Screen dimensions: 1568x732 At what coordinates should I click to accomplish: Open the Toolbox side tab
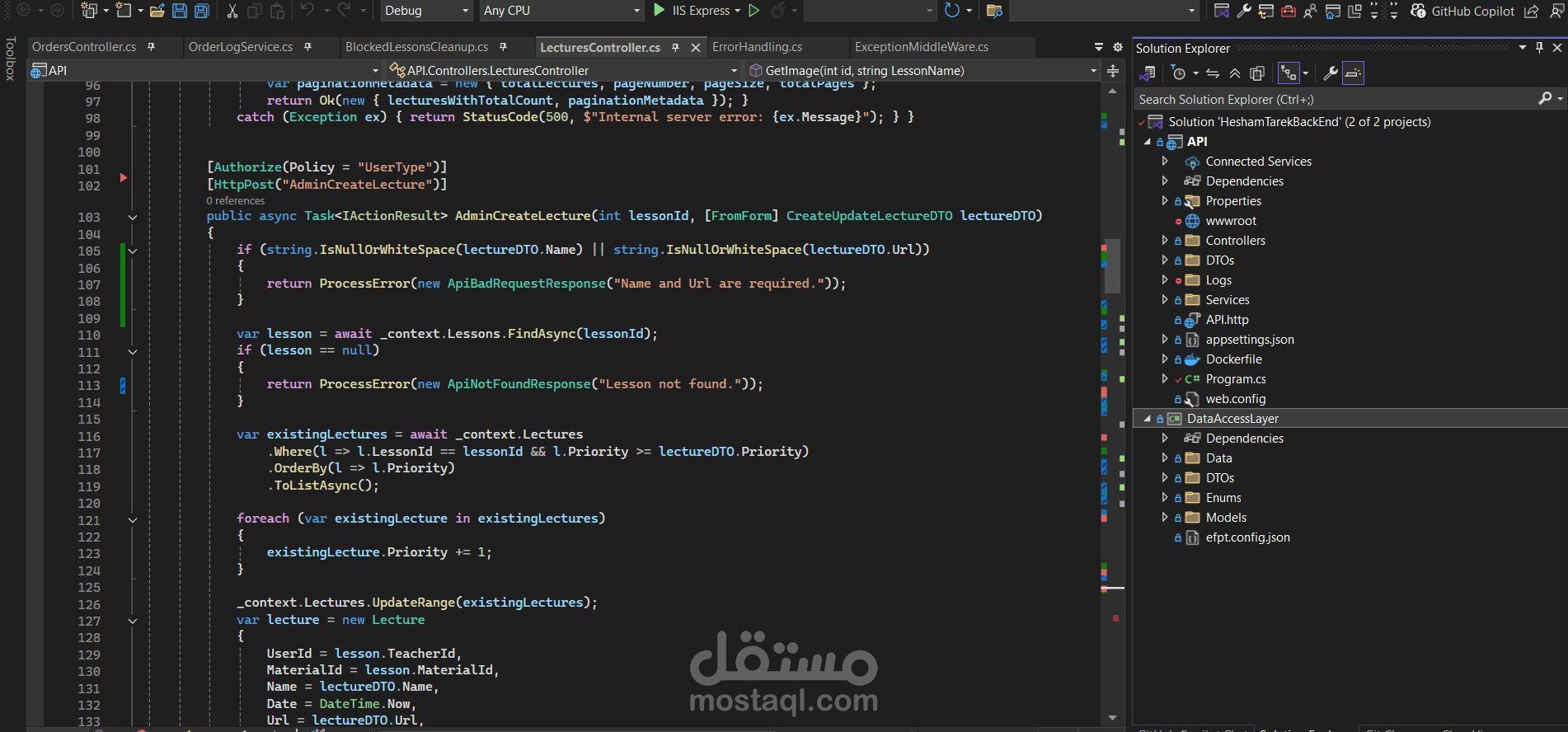[x=10, y=59]
